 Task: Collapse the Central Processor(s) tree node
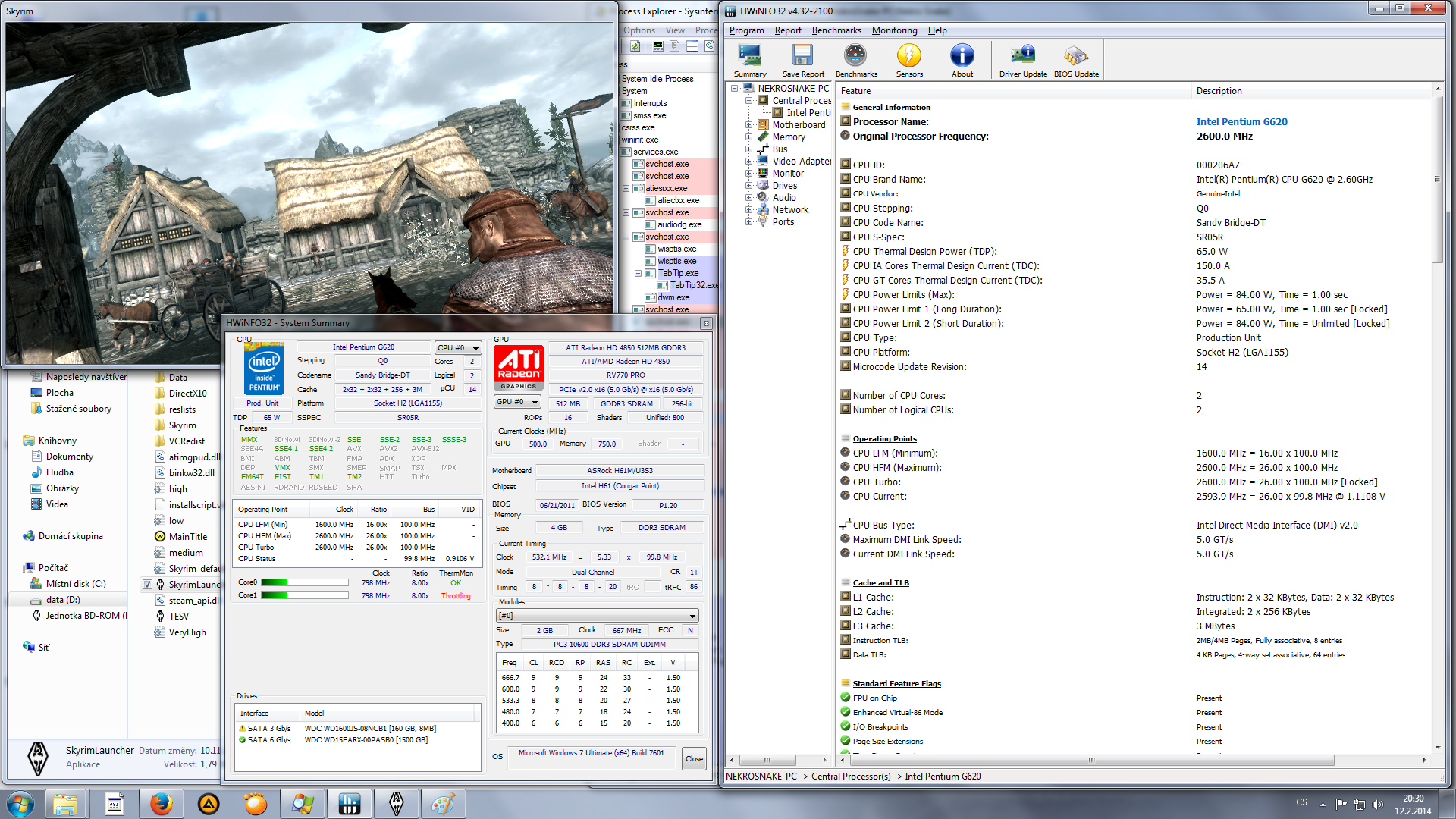click(748, 101)
